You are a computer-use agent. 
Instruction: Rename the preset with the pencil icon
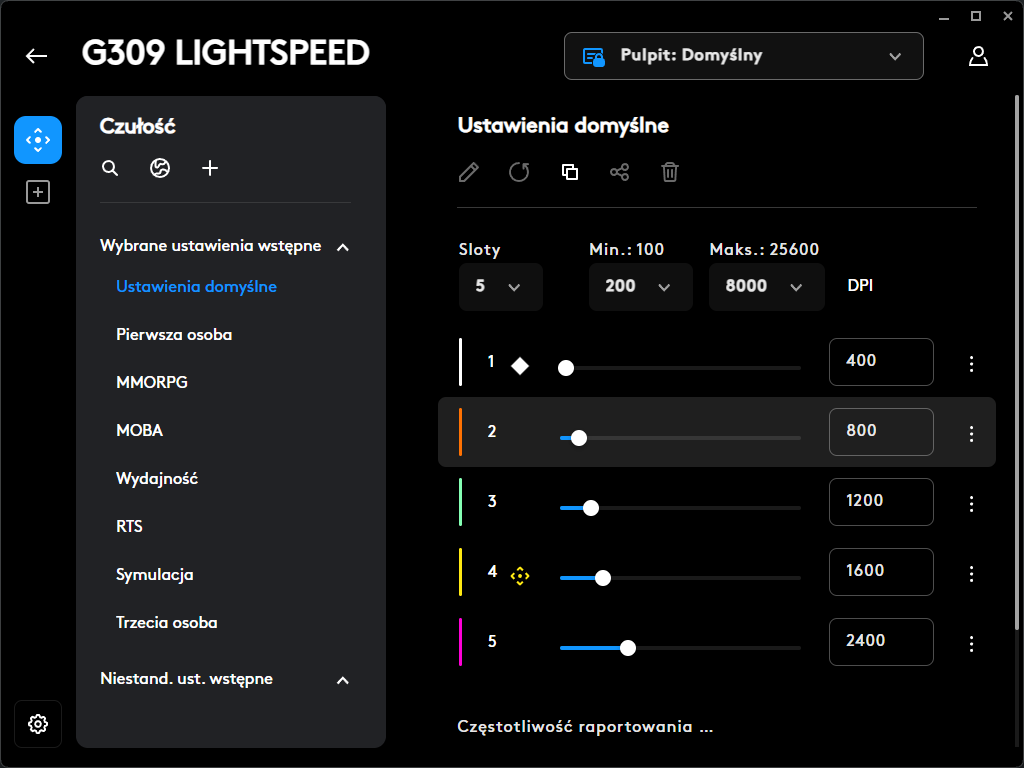pyautogui.click(x=469, y=172)
